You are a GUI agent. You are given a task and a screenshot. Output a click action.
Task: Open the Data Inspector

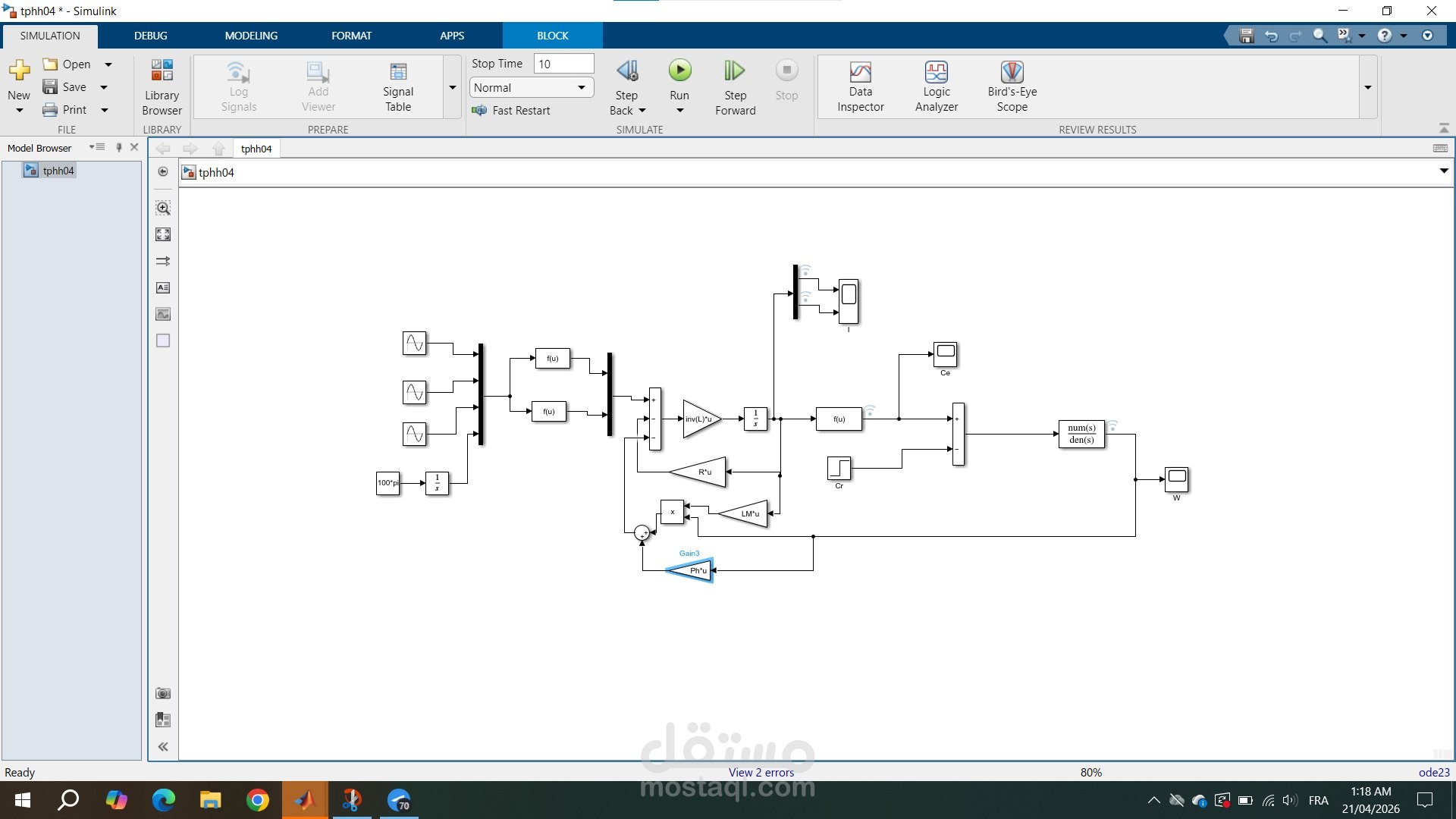(860, 85)
